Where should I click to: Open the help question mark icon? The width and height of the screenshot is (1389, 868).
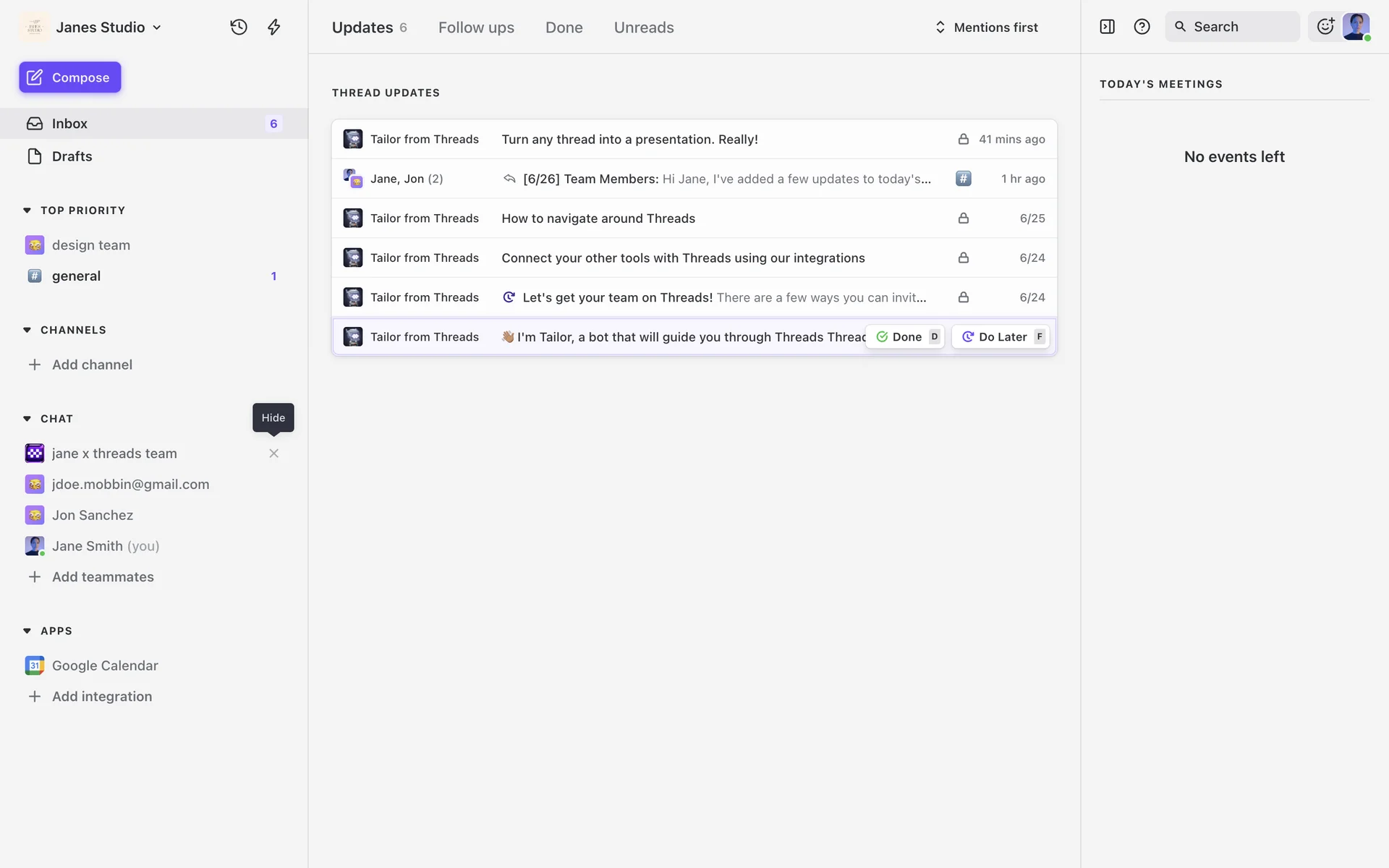(x=1142, y=27)
